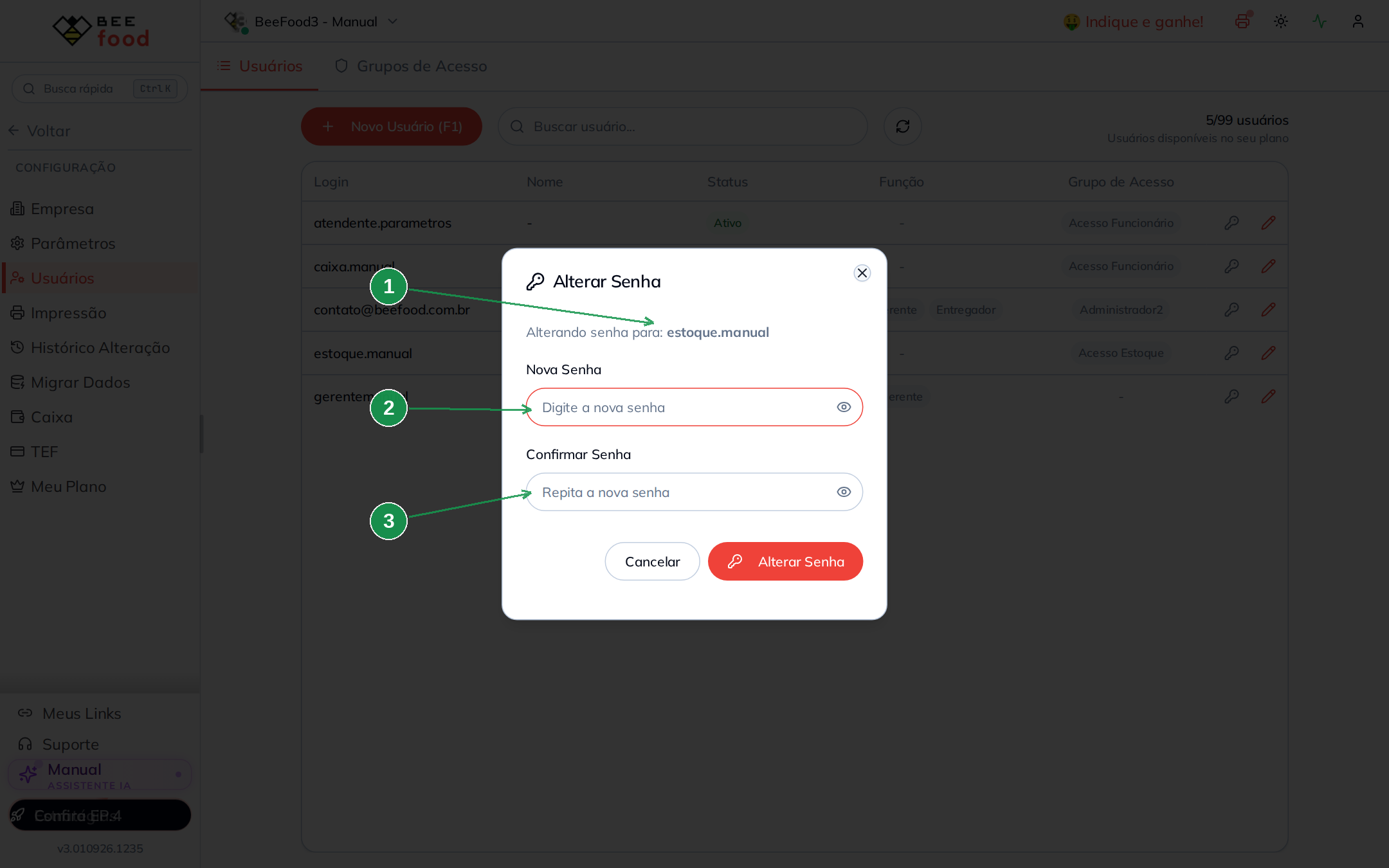Open the BeeFood3 - Manual company dropdown
Image resolution: width=1389 pixels, height=868 pixels.
(x=312, y=22)
